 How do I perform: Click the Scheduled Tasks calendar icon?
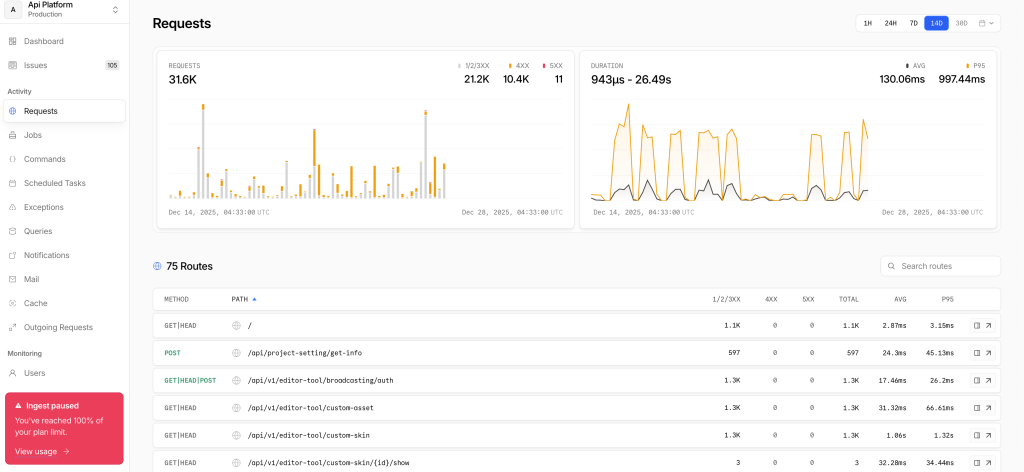[x=13, y=183]
